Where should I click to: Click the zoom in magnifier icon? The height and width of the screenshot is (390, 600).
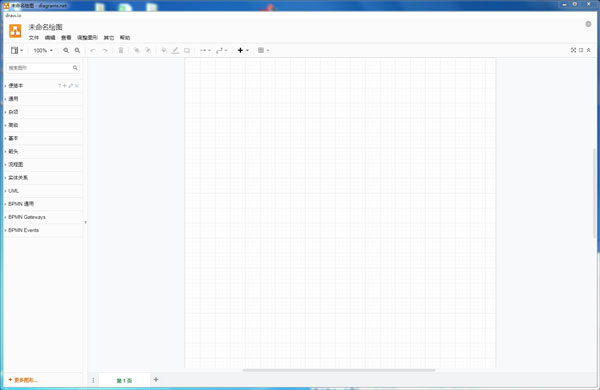pyautogui.click(x=66, y=50)
